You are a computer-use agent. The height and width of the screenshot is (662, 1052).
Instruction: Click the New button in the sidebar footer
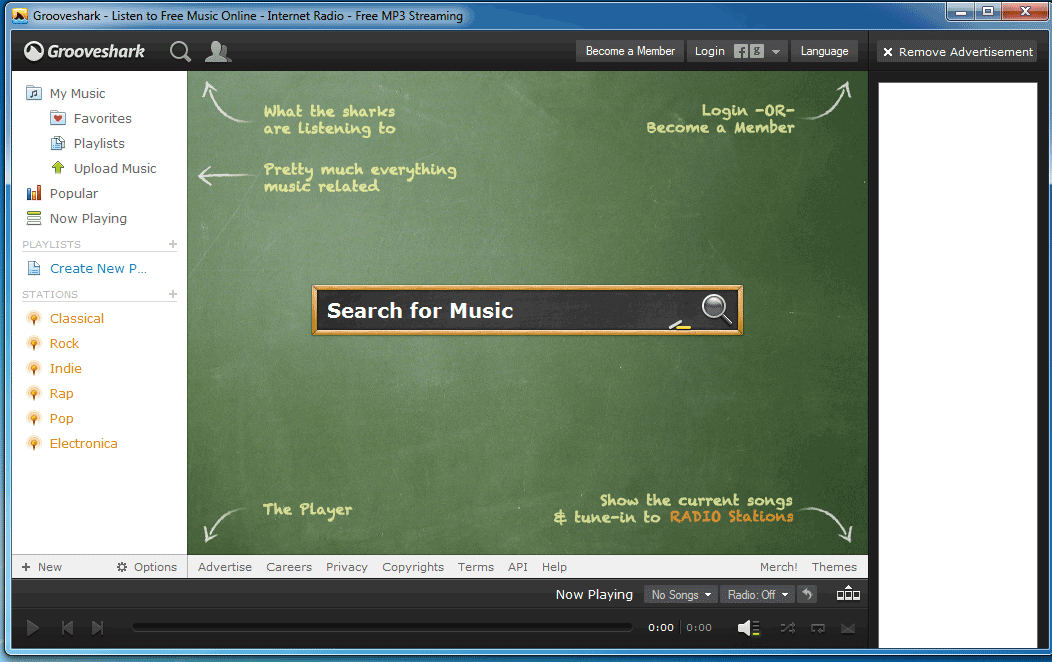click(x=42, y=567)
